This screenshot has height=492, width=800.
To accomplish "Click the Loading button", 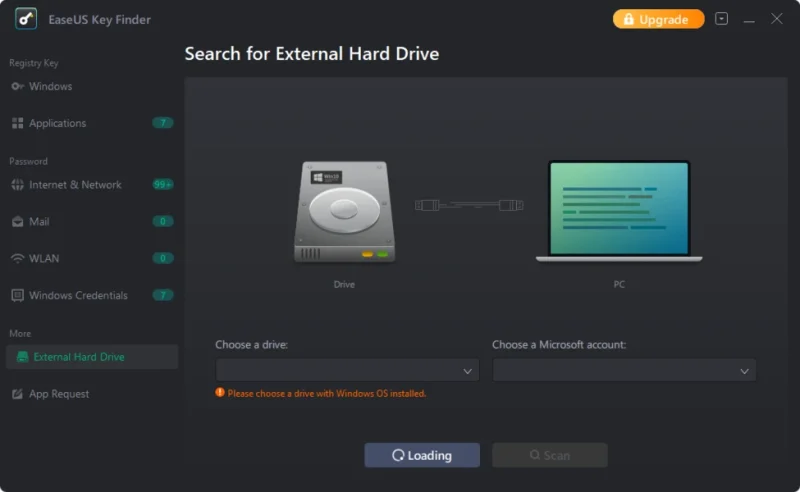I will tap(422, 455).
